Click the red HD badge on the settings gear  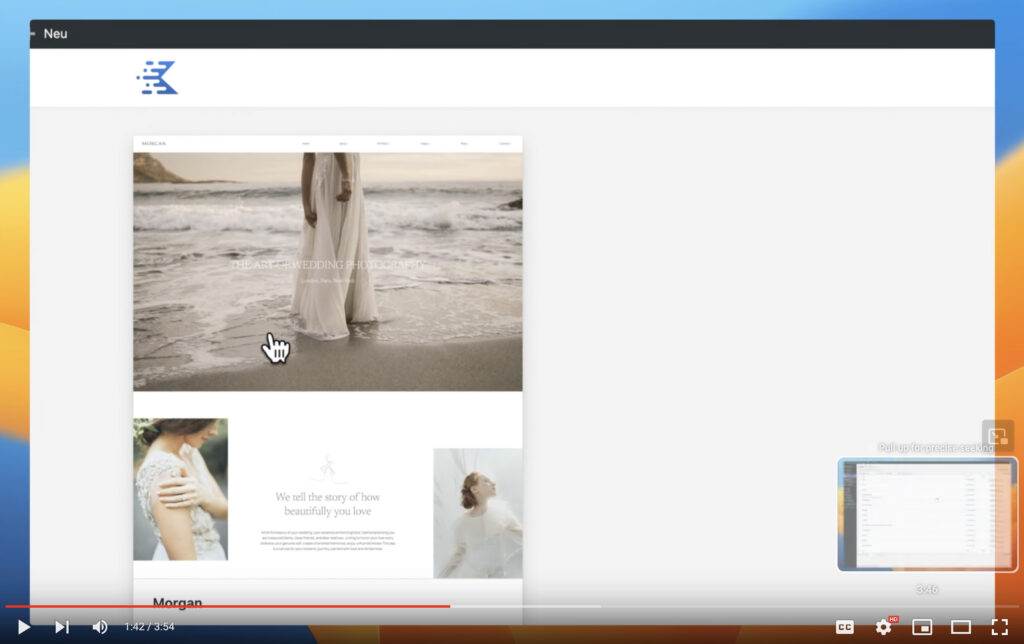point(892,620)
